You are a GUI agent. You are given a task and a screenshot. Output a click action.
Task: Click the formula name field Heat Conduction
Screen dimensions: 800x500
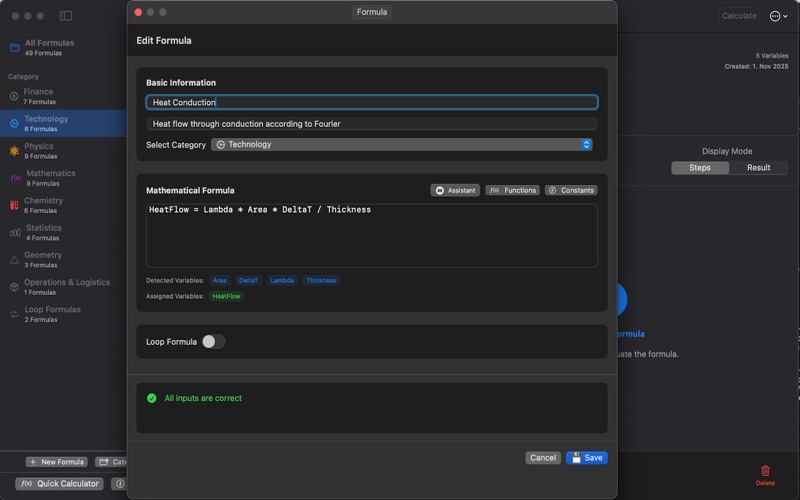pos(371,102)
